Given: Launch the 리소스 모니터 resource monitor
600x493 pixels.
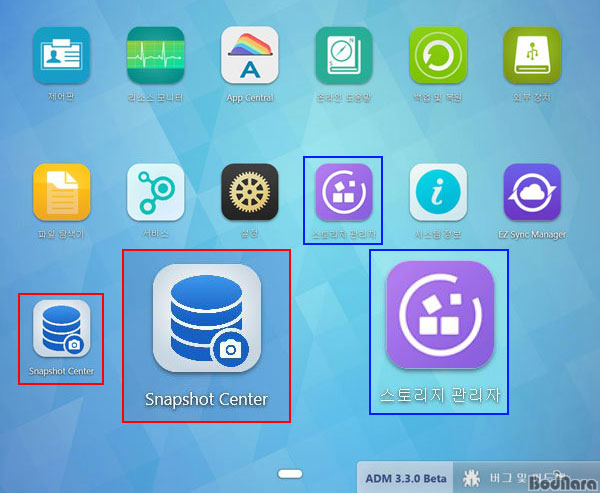Looking at the screenshot, I should click(156, 56).
